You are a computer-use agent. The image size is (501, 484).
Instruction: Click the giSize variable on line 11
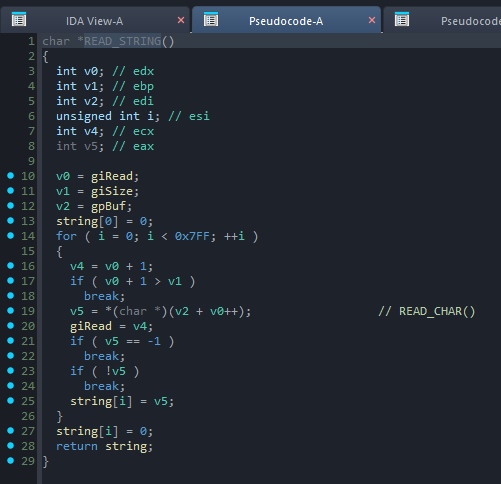coord(112,191)
